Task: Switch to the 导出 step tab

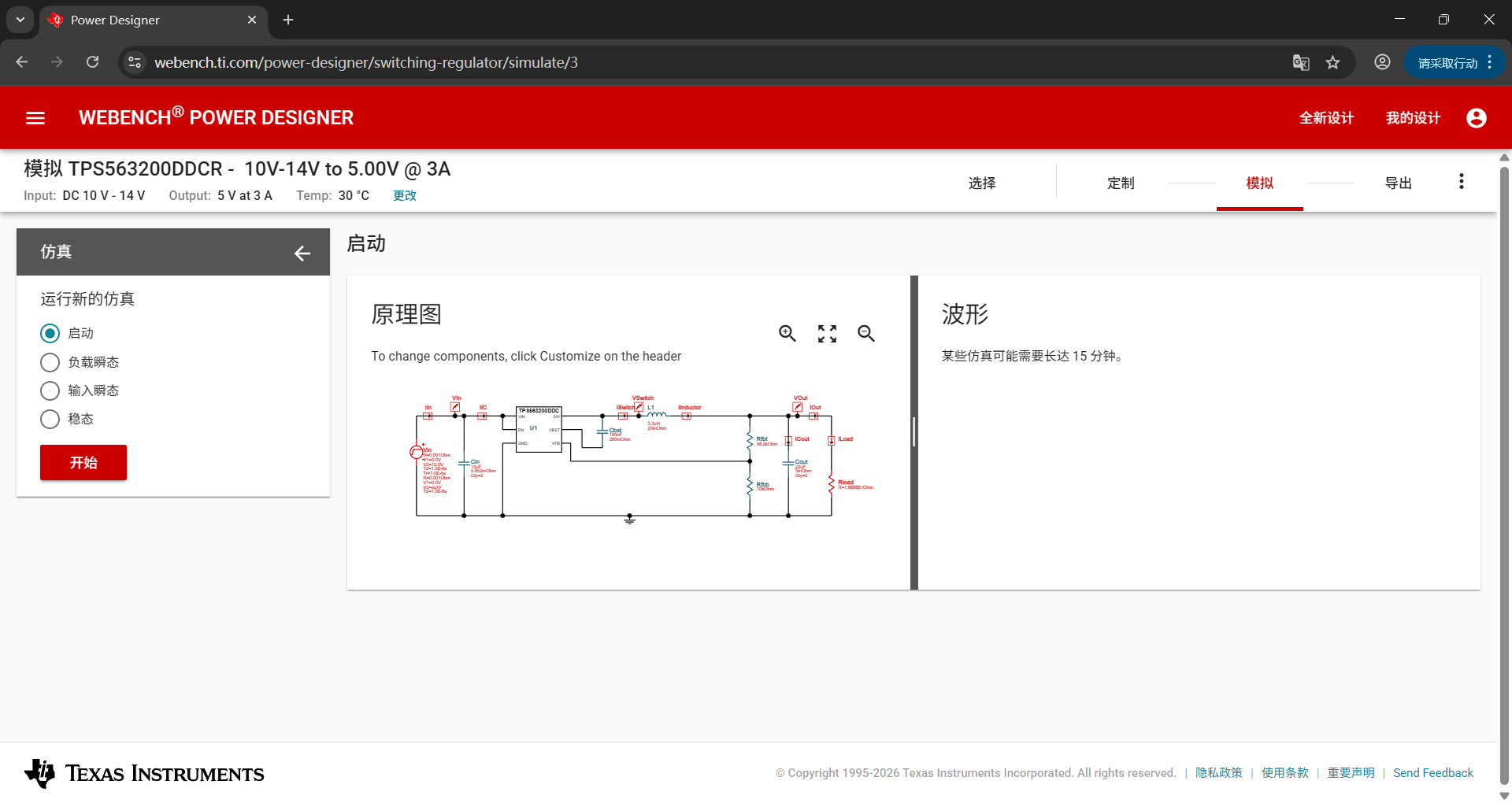Action: pos(1398,183)
